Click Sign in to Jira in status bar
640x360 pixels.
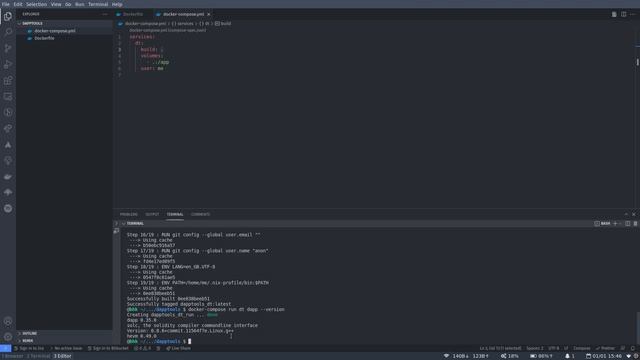coord(29,348)
